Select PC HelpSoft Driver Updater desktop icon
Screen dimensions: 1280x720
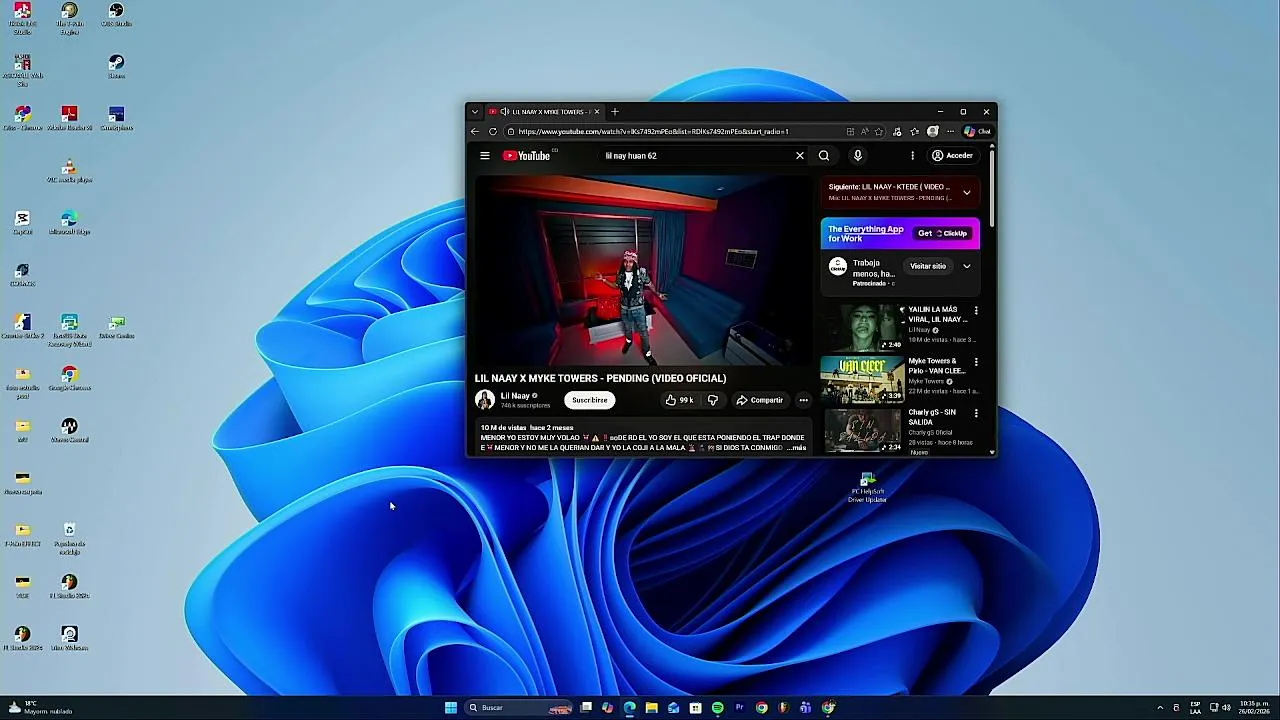click(x=867, y=487)
